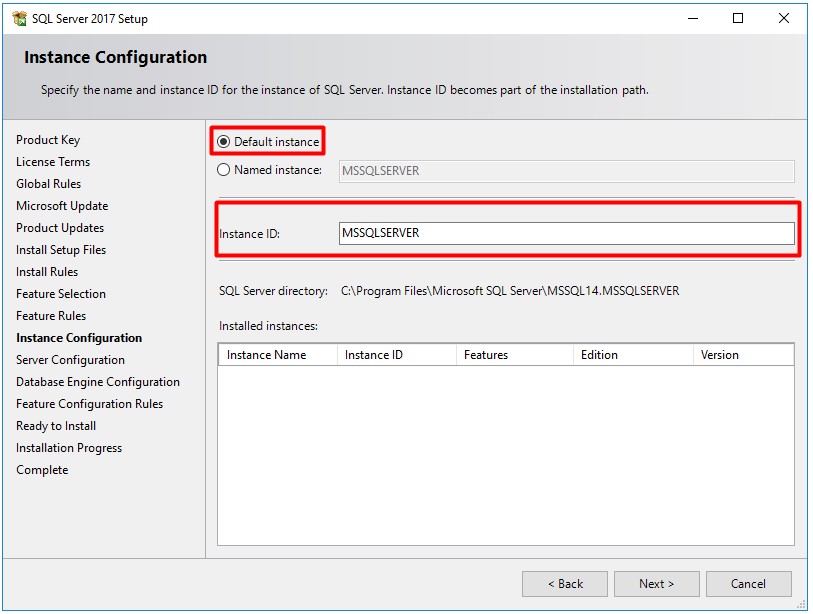Select Feature Selection in the sidebar
813x614 pixels.
tap(58, 293)
